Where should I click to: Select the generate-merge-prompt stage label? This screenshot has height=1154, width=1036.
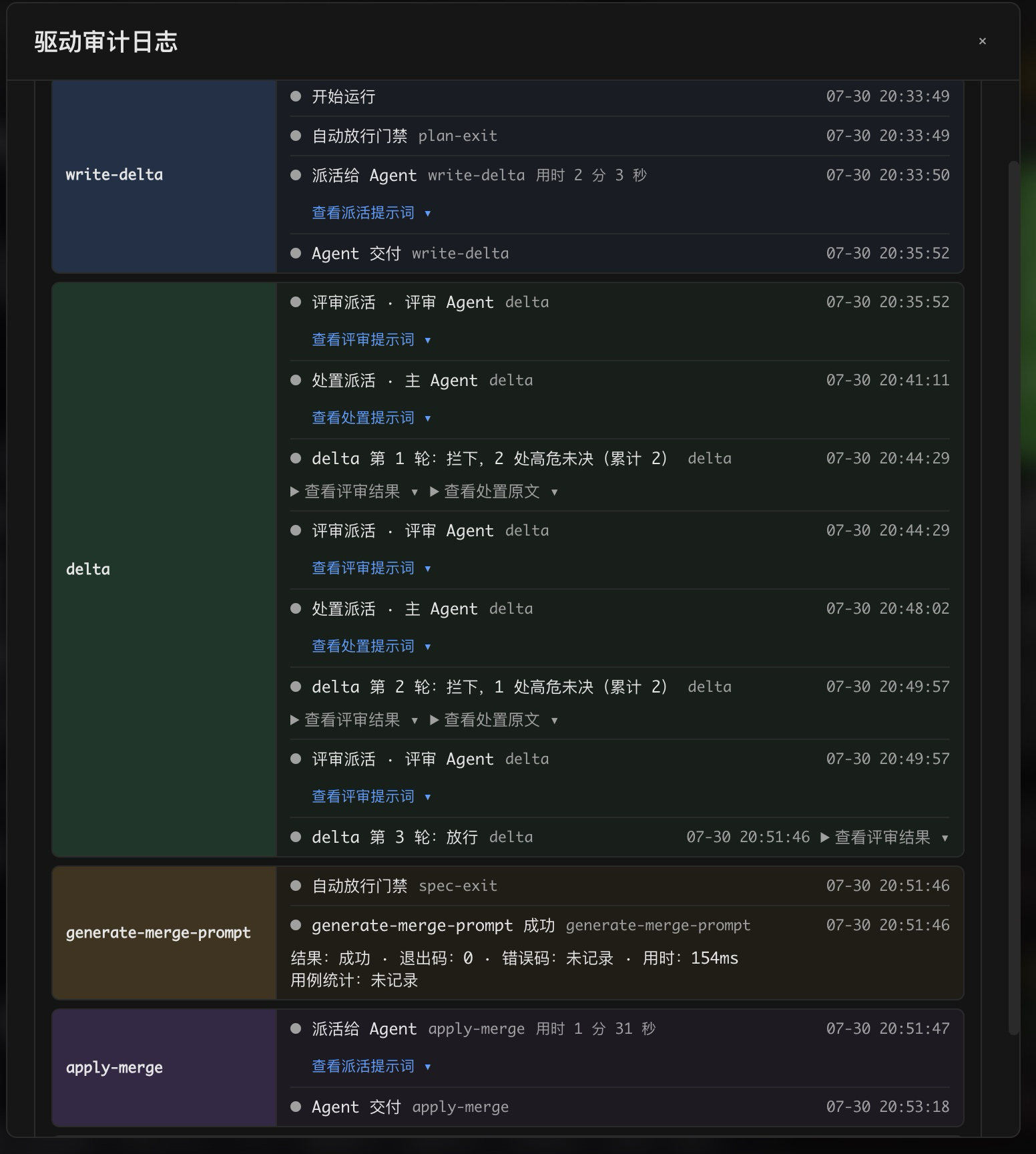coord(158,933)
